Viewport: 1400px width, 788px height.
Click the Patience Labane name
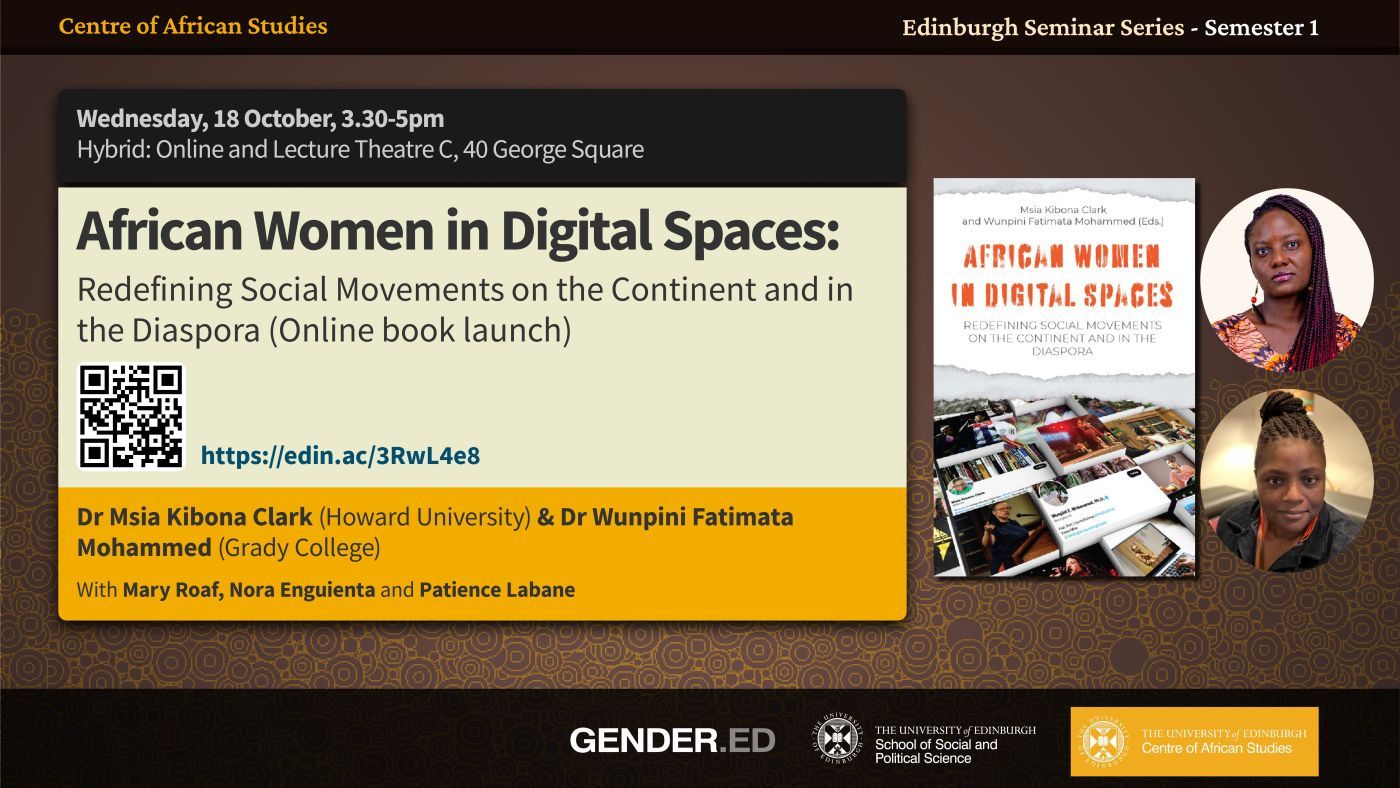[497, 590]
